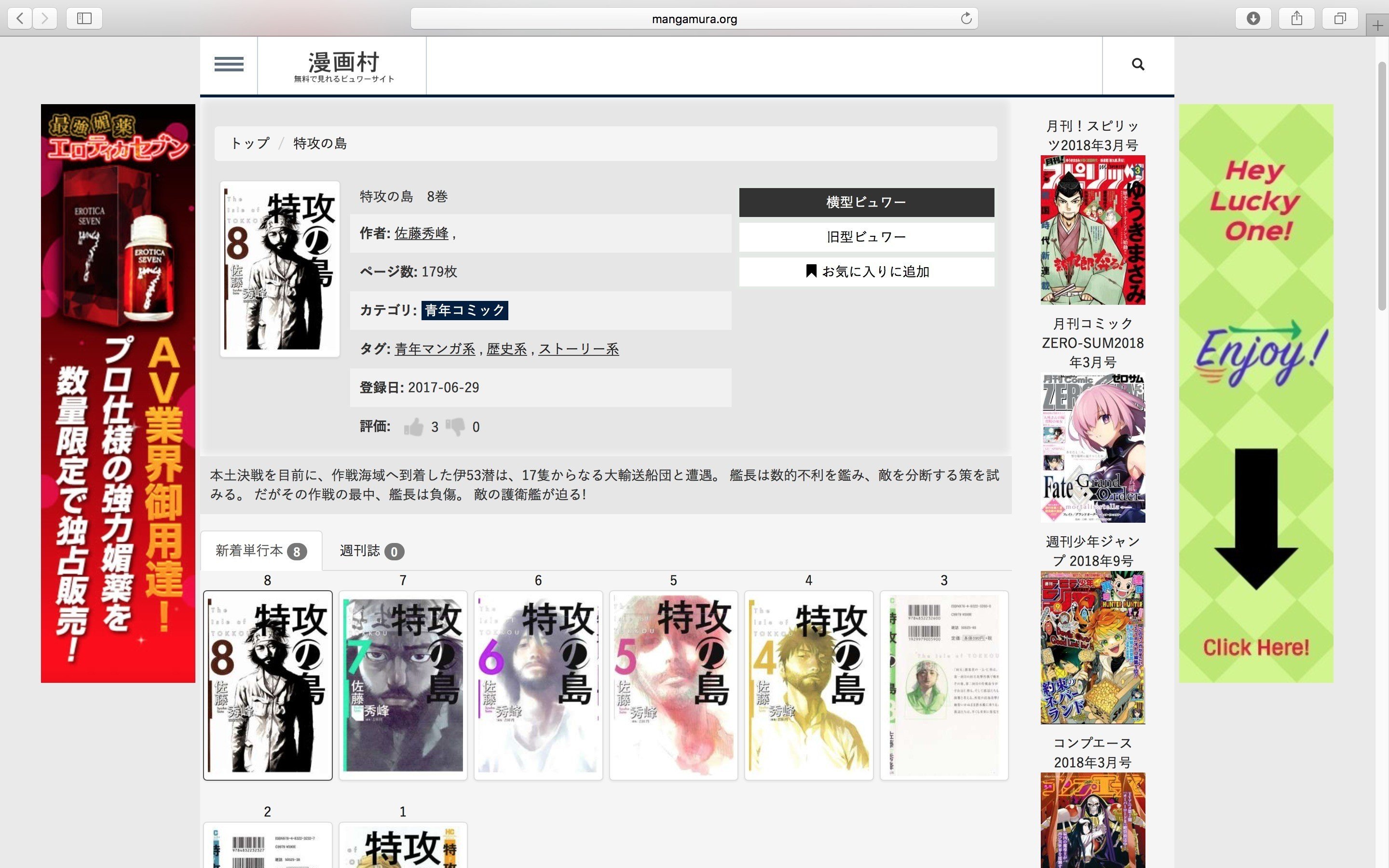Show all tabs overview icon

pos(1340,18)
